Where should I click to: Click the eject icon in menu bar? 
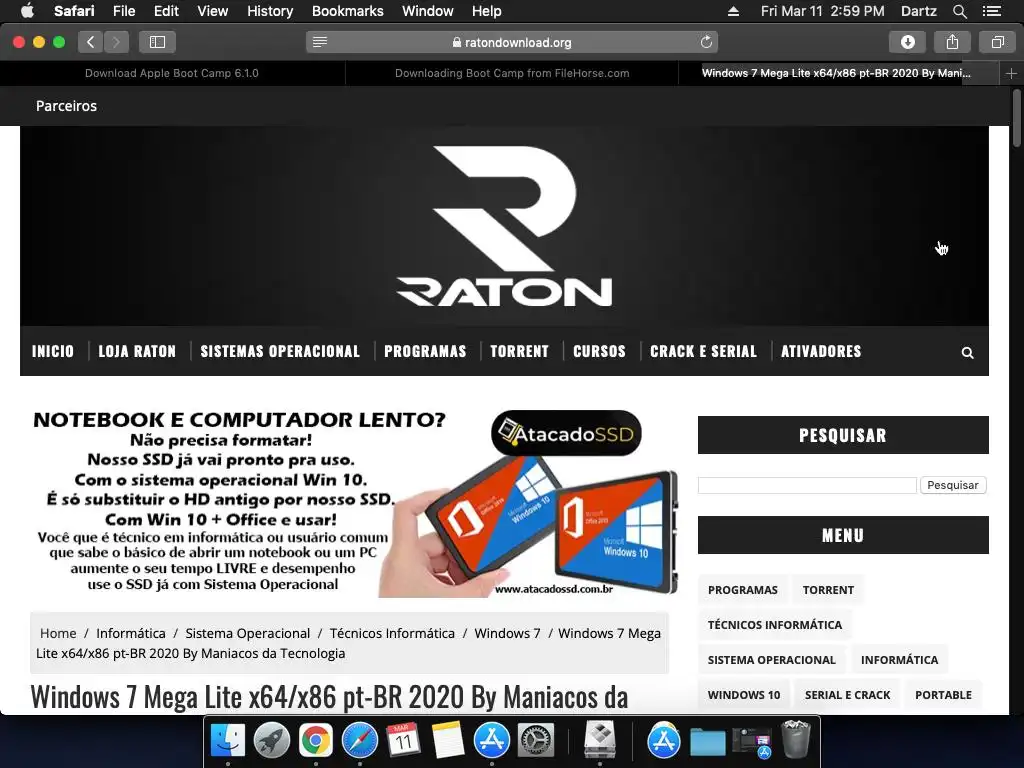click(733, 11)
